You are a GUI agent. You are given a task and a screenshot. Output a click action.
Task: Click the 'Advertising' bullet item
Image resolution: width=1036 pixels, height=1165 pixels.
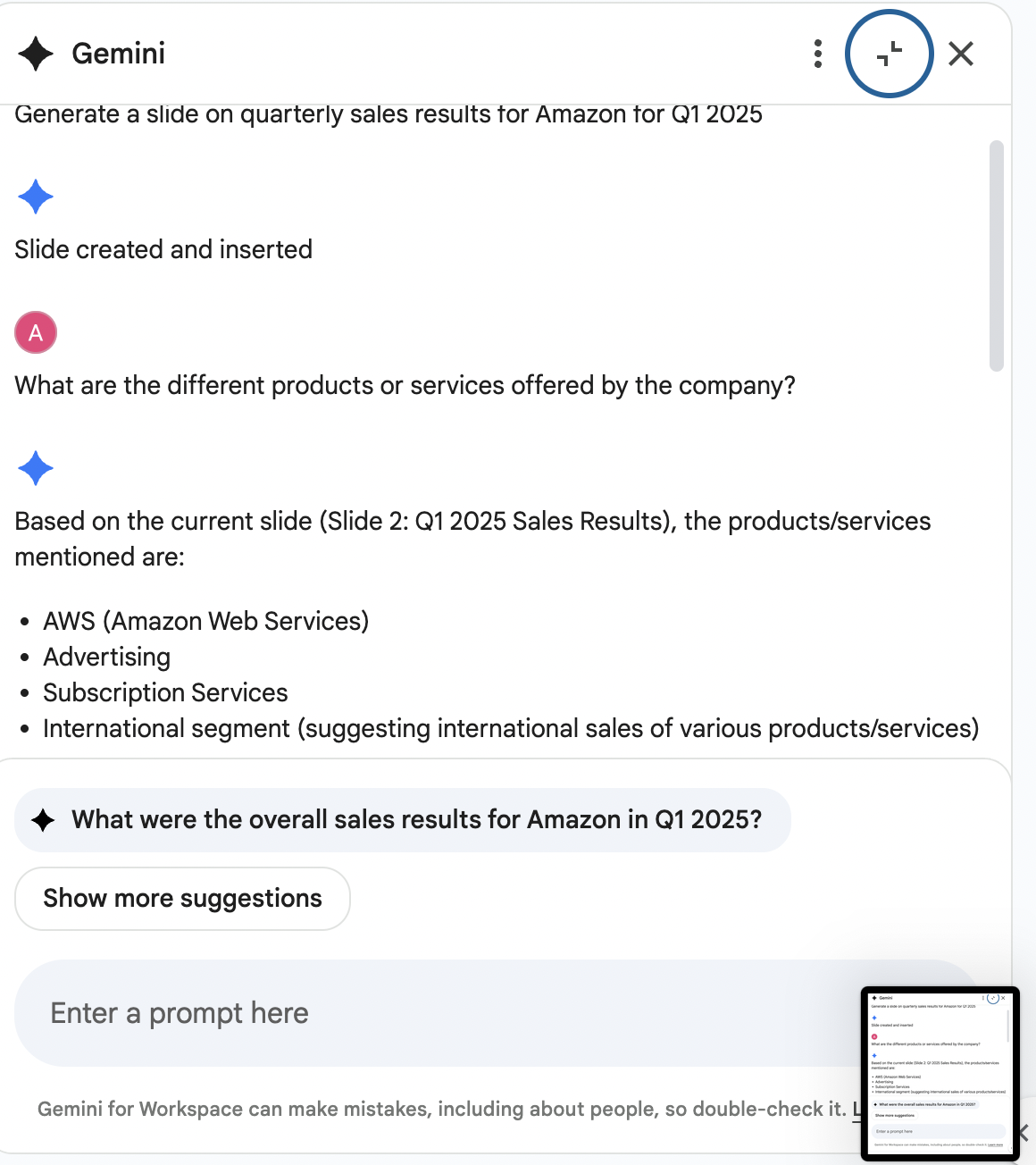pyautogui.click(x=107, y=657)
